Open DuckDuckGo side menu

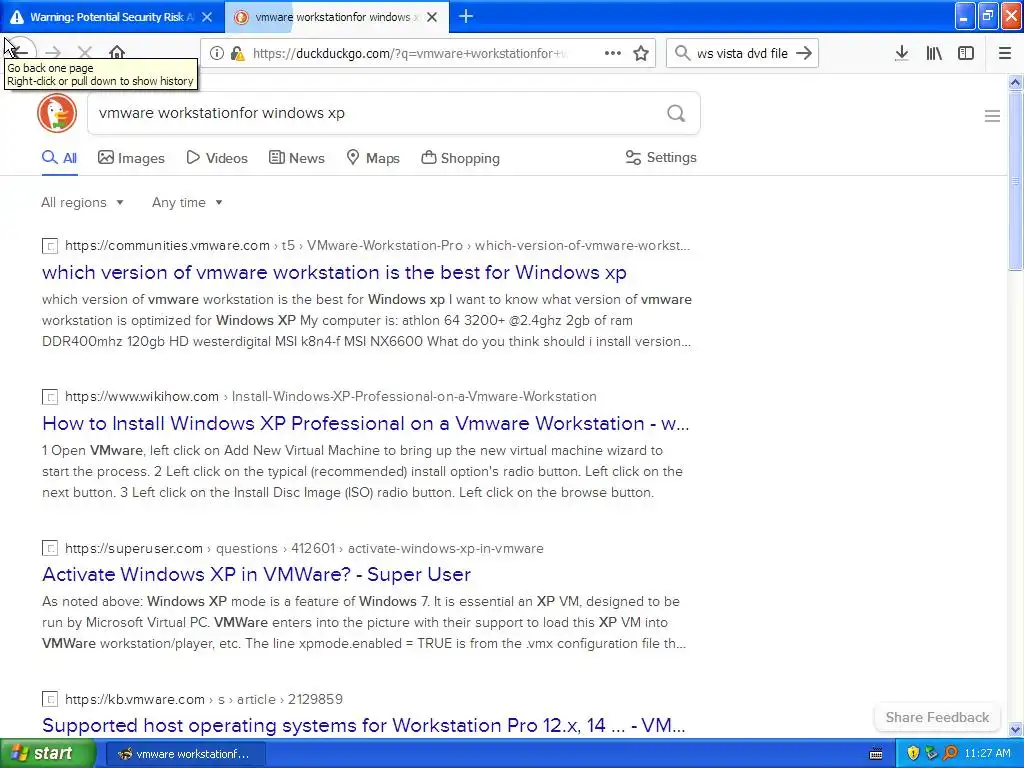992,116
